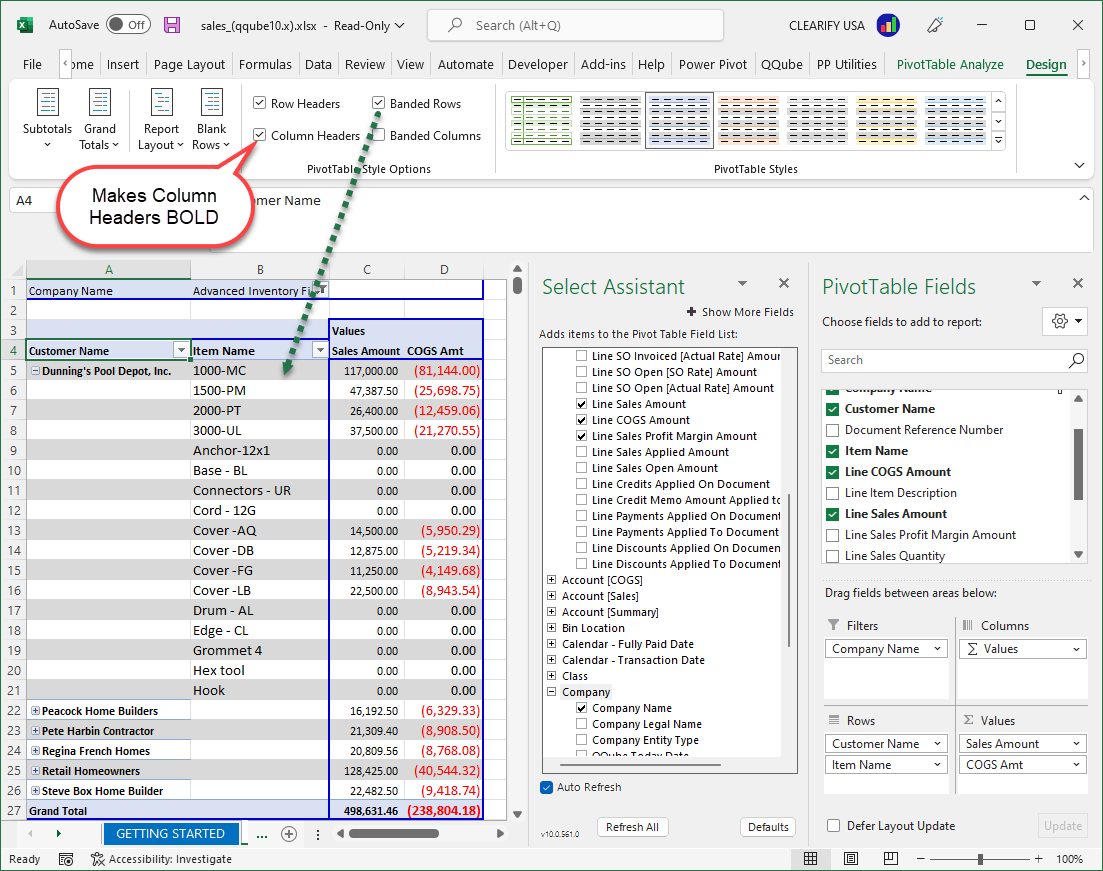Expand the Account [COGS] tree node
The width and height of the screenshot is (1103, 871).
coord(552,580)
